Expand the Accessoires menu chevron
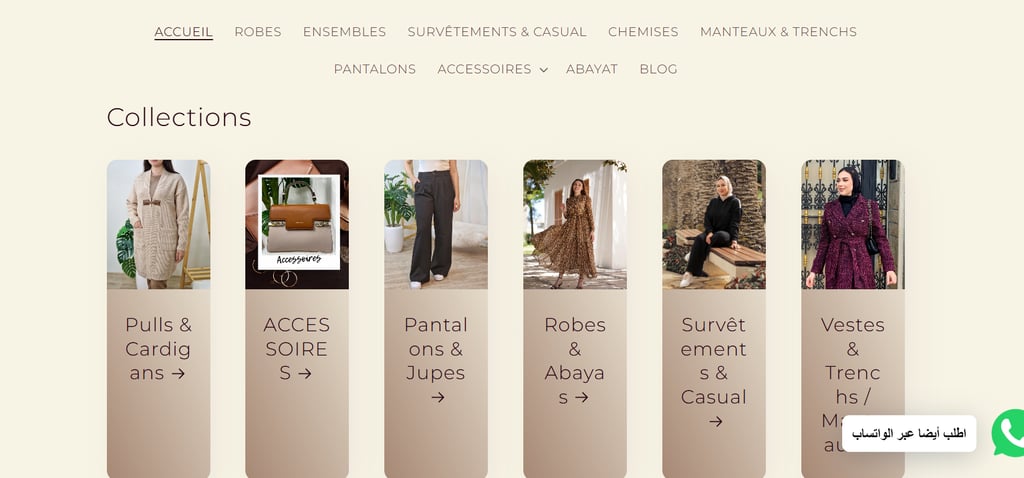This screenshot has height=478, width=1024. [543, 70]
